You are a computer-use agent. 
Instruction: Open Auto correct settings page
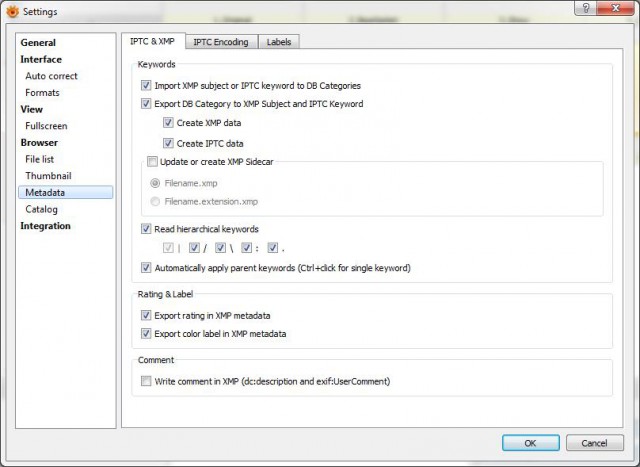(51, 76)
